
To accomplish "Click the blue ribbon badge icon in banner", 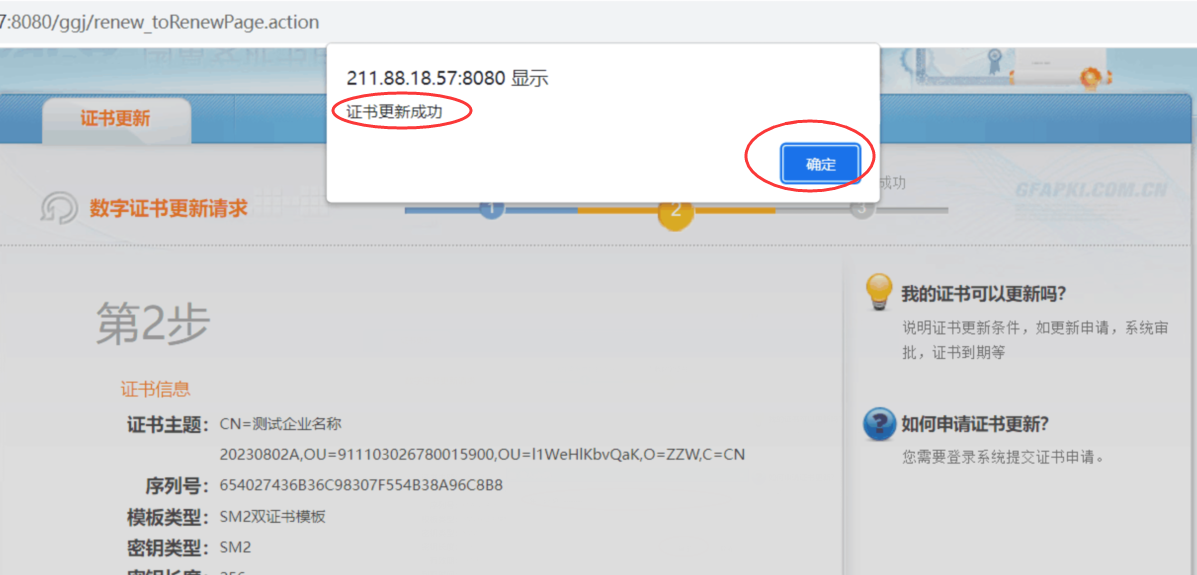I will coord(994,60).
